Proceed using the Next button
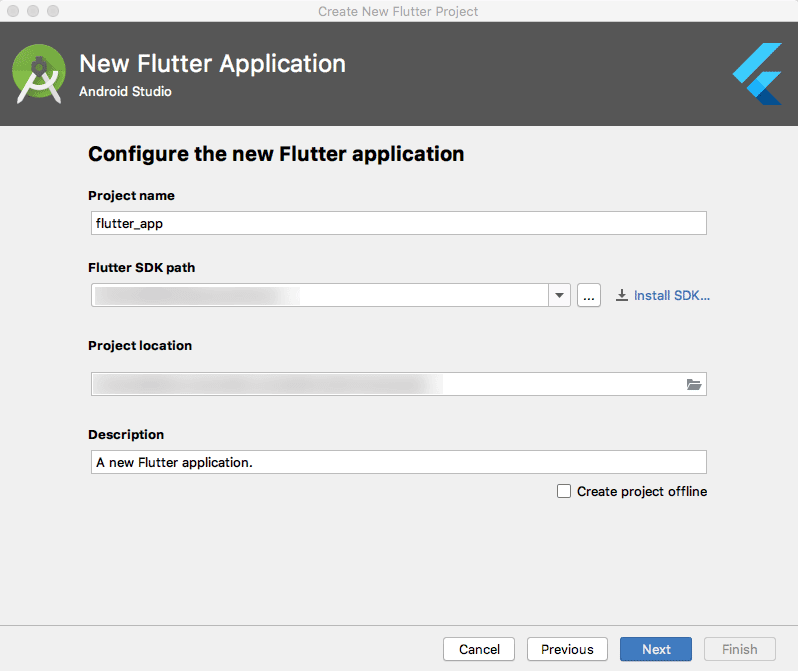798x671 pixels. point(656,649)
